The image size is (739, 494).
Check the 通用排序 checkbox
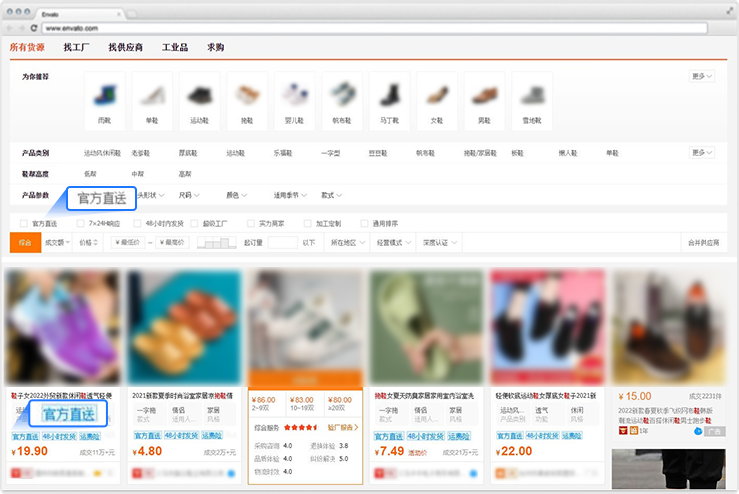[364, 223]
